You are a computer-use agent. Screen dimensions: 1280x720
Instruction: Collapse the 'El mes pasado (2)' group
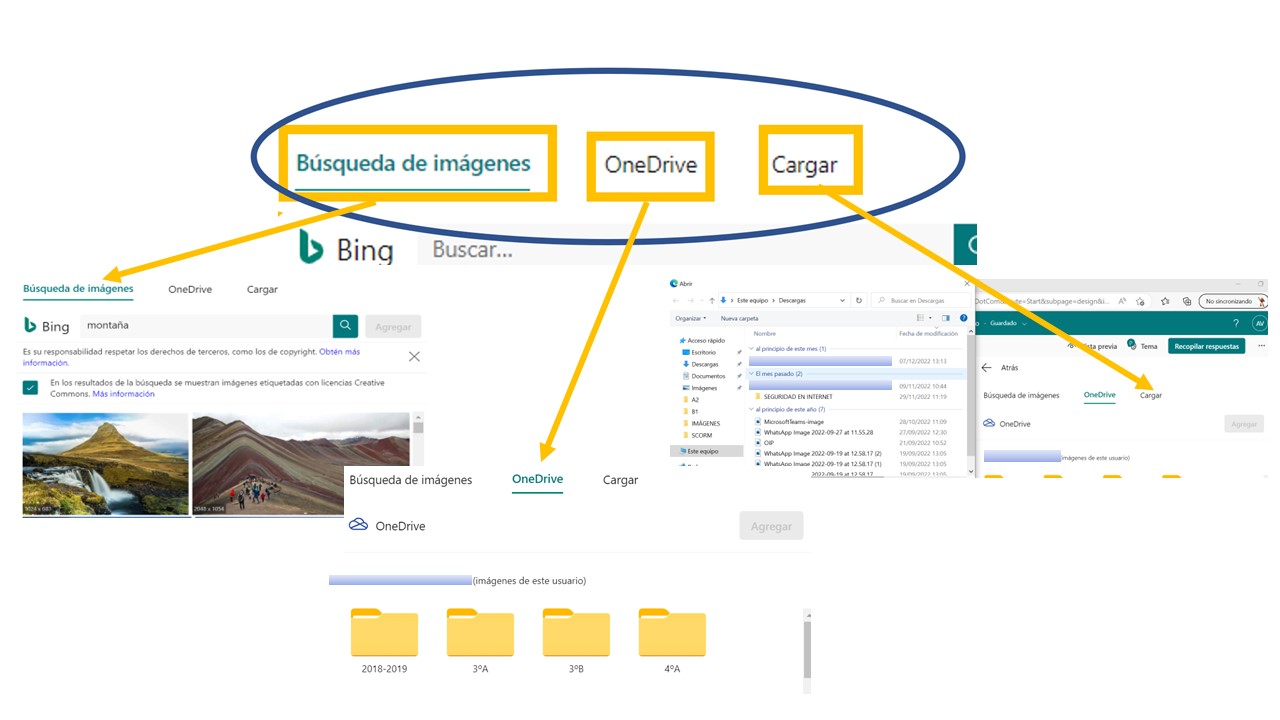pyautogui.click(x=752, y=374)
